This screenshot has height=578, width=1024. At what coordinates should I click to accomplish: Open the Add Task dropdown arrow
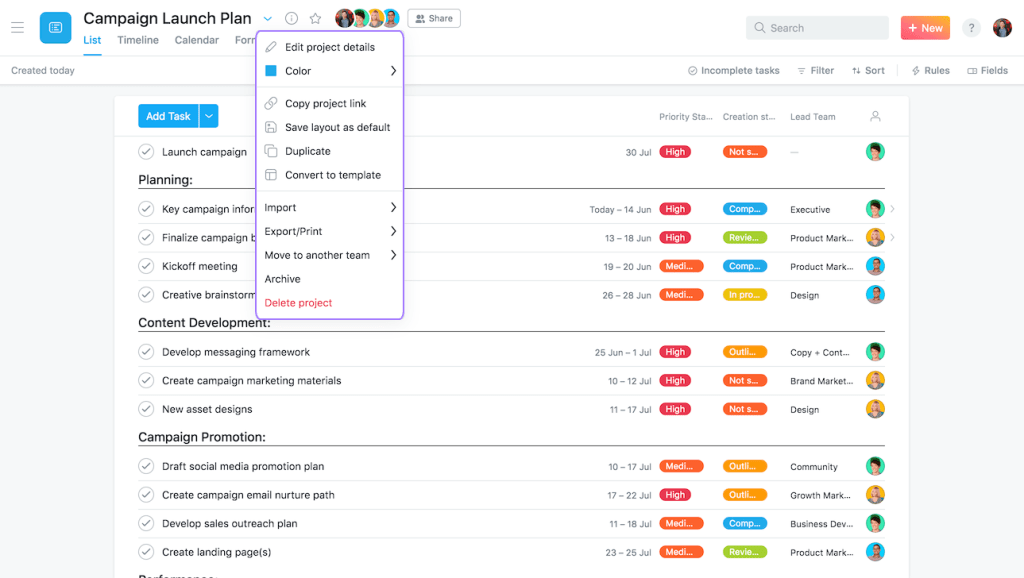pos(209,116)
